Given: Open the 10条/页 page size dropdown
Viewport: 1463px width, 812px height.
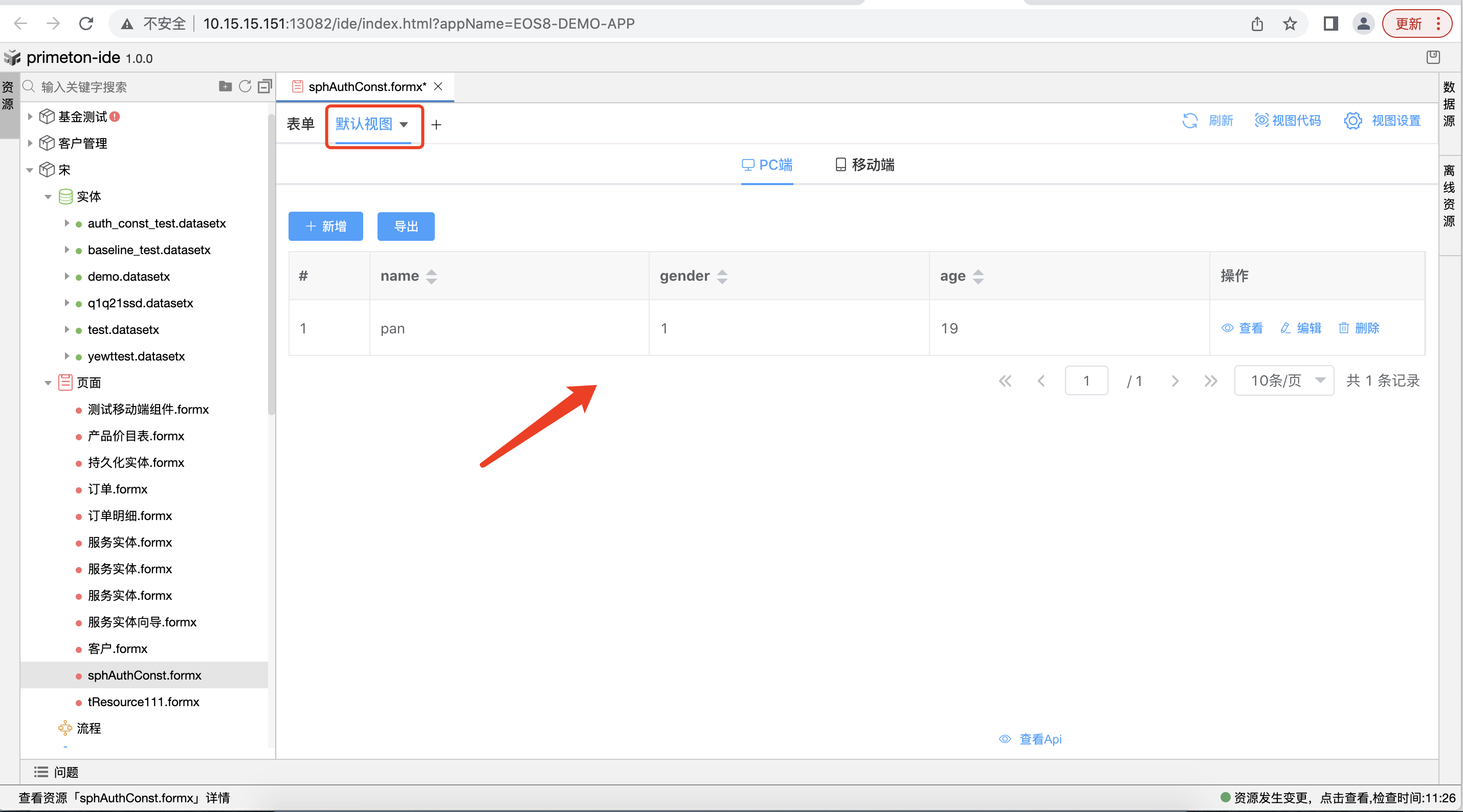Looking at the screenshot, I should tap(1283, 380).
